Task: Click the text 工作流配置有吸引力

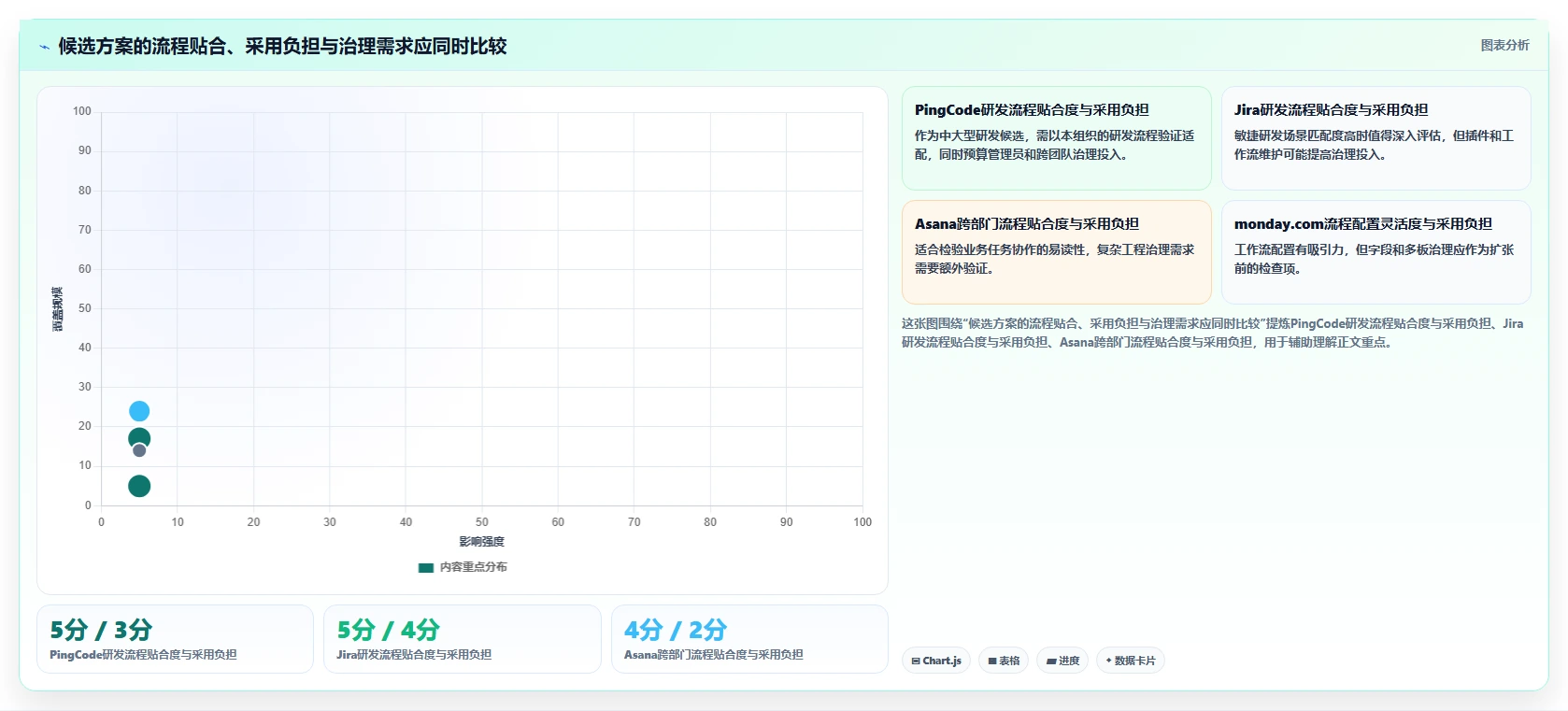Action: click(1289, 249)
